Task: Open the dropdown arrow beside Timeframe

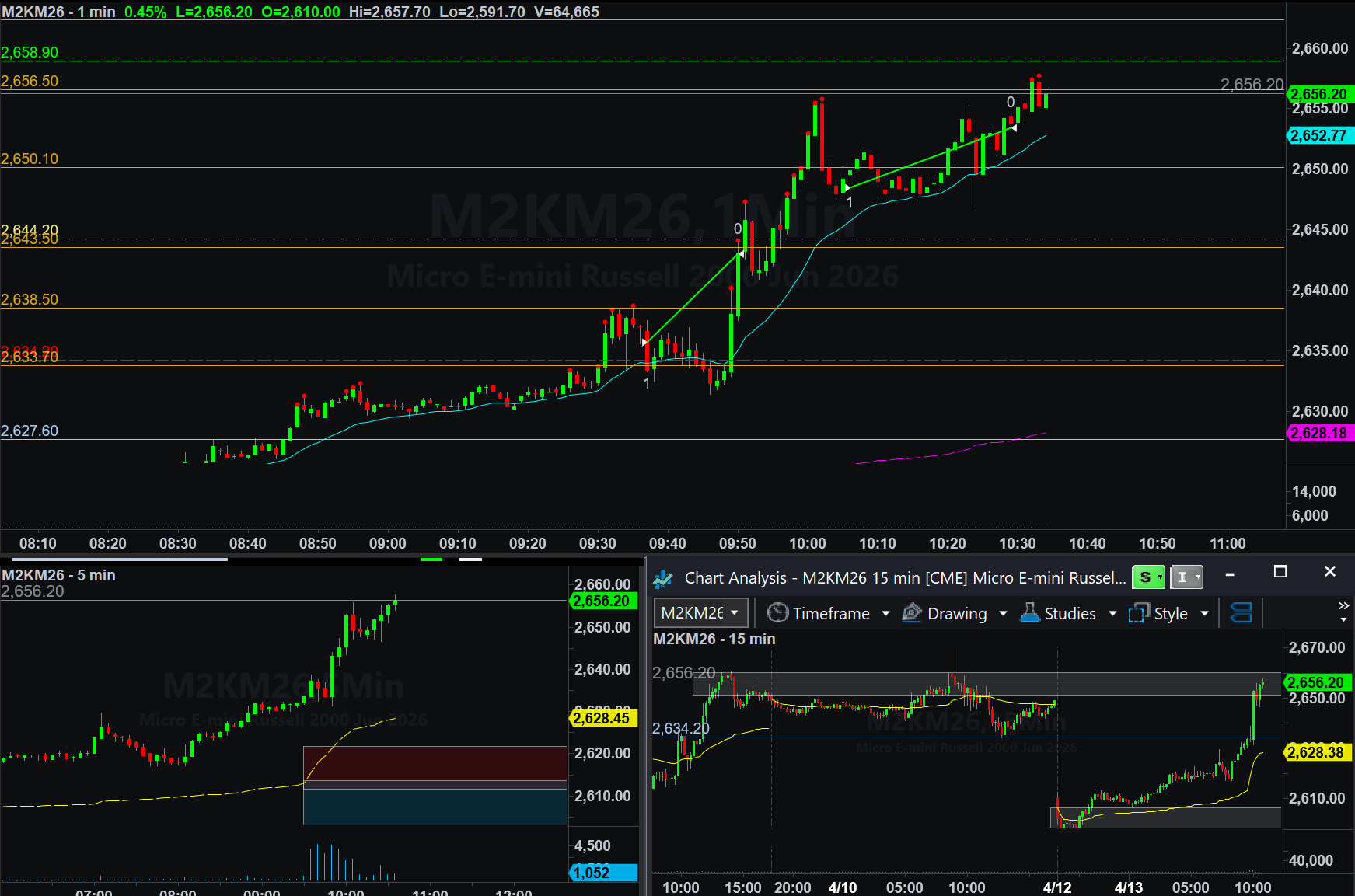Action: coord(885,614)
